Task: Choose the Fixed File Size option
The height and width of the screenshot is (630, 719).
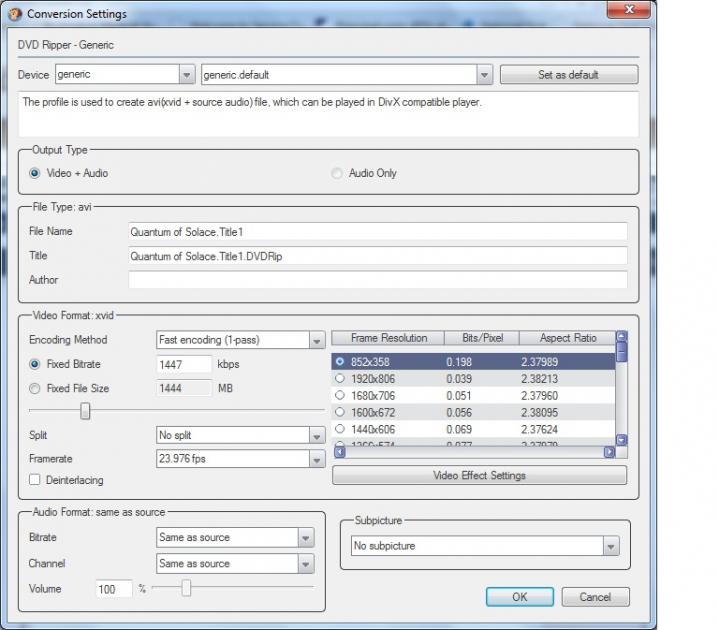Action: pyautogui.click(x=36, y=388)
